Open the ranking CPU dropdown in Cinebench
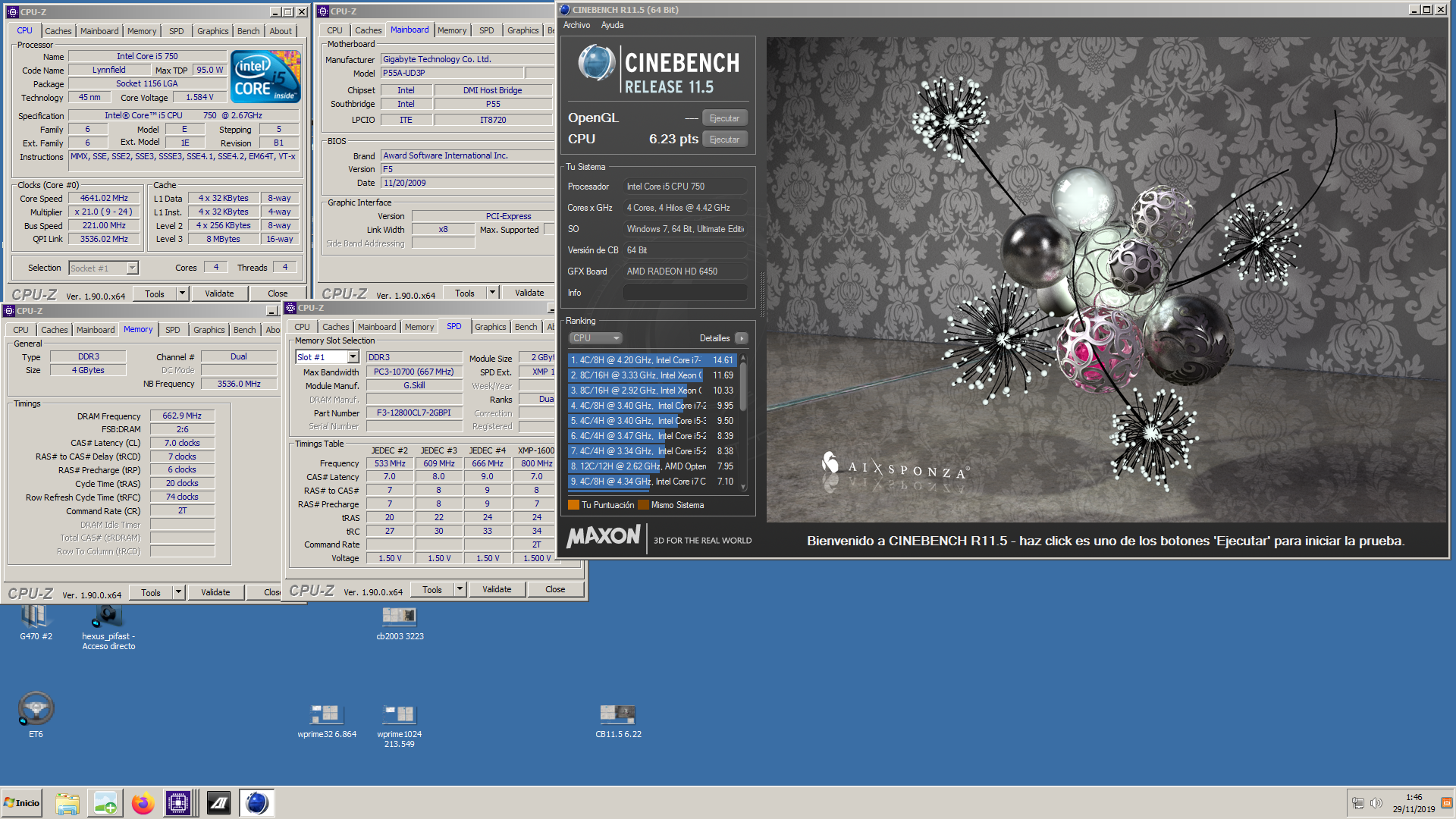Image resolution: width=1456 pixels, height=819 pixels. [596, 338]
